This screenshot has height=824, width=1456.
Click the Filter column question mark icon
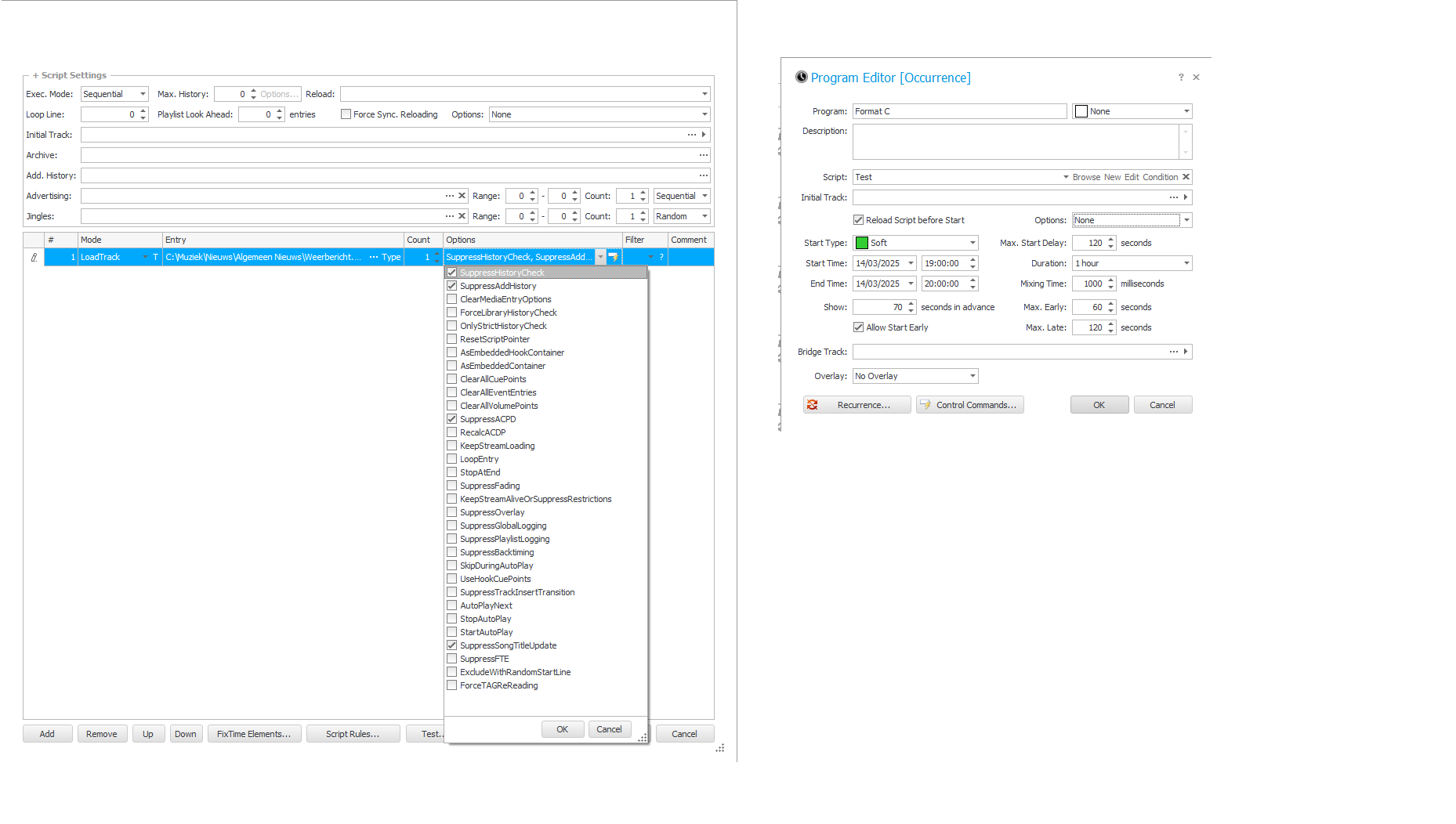(661, 257)
